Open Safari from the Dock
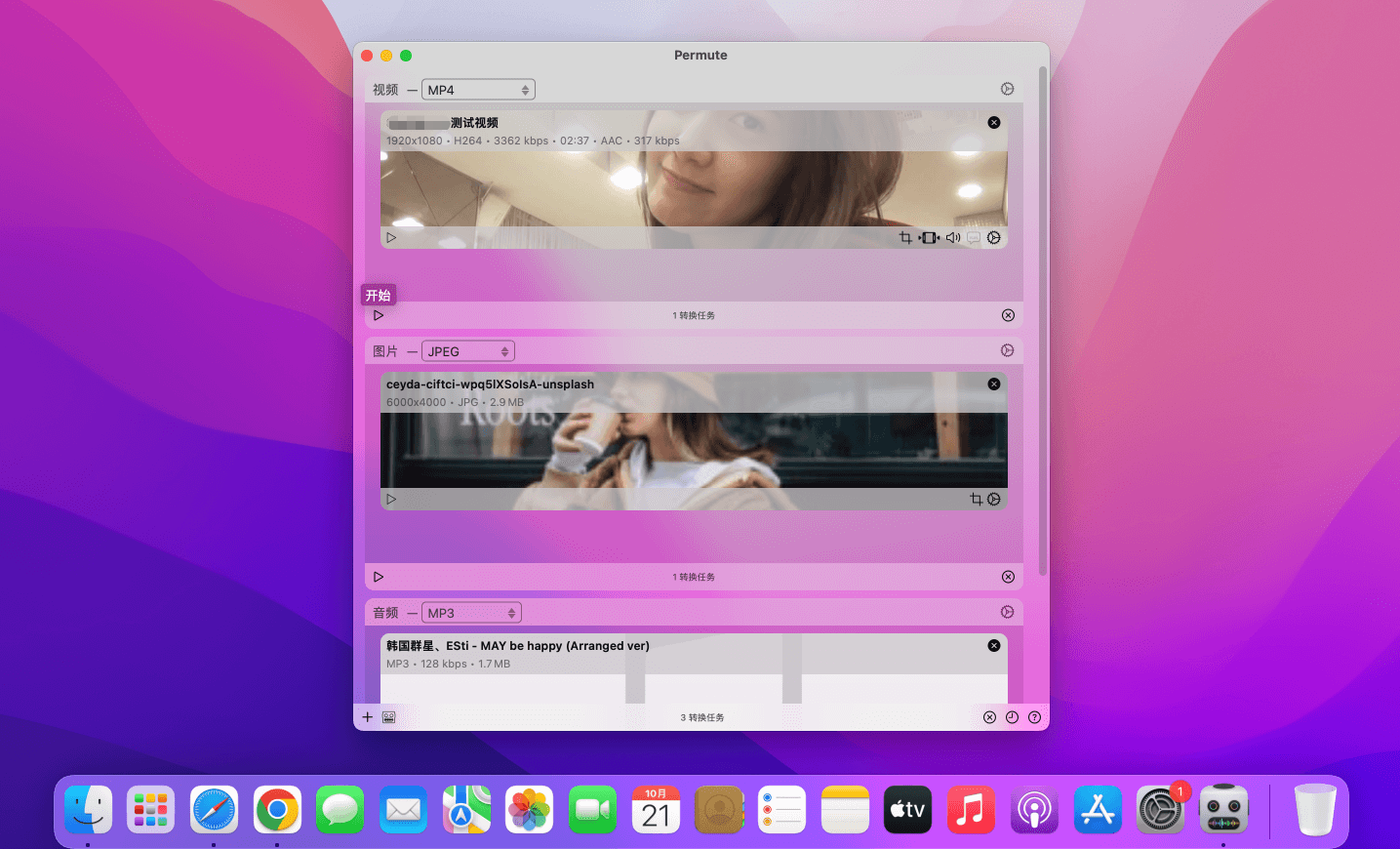This screenshot has height=849, width=1400. point(215,810)
